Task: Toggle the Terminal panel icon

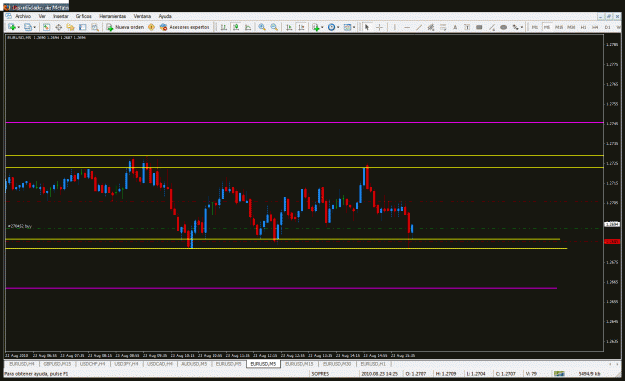Action: (x=83, y=27)
